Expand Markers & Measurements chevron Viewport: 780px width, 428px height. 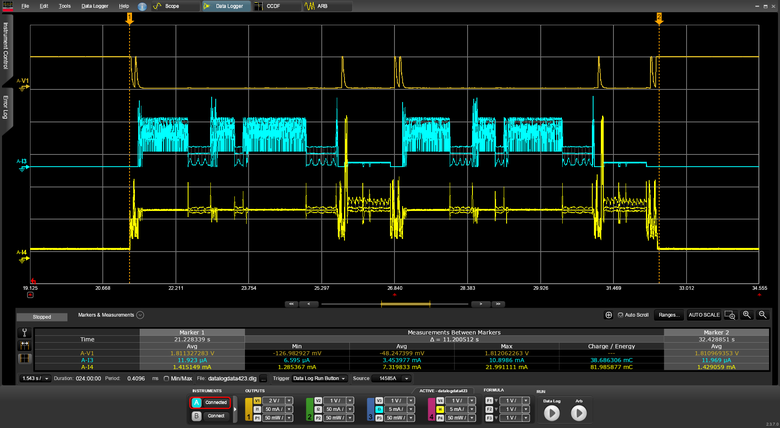click(x=140, y=315)
